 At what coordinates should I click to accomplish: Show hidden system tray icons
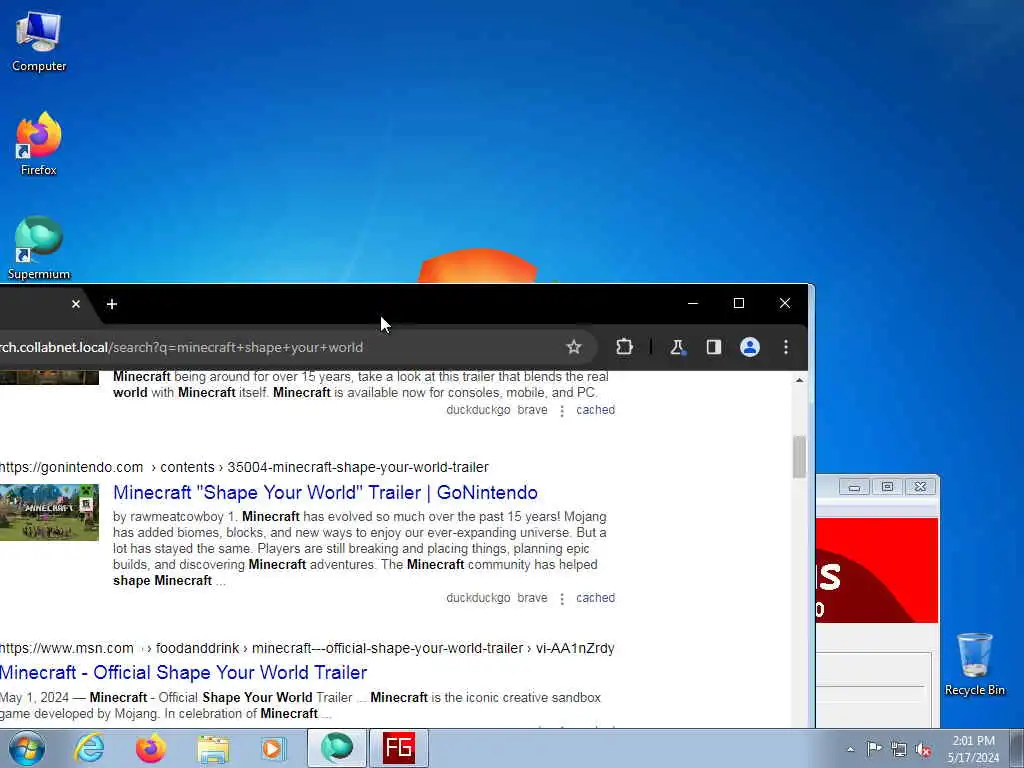[850, 749]
